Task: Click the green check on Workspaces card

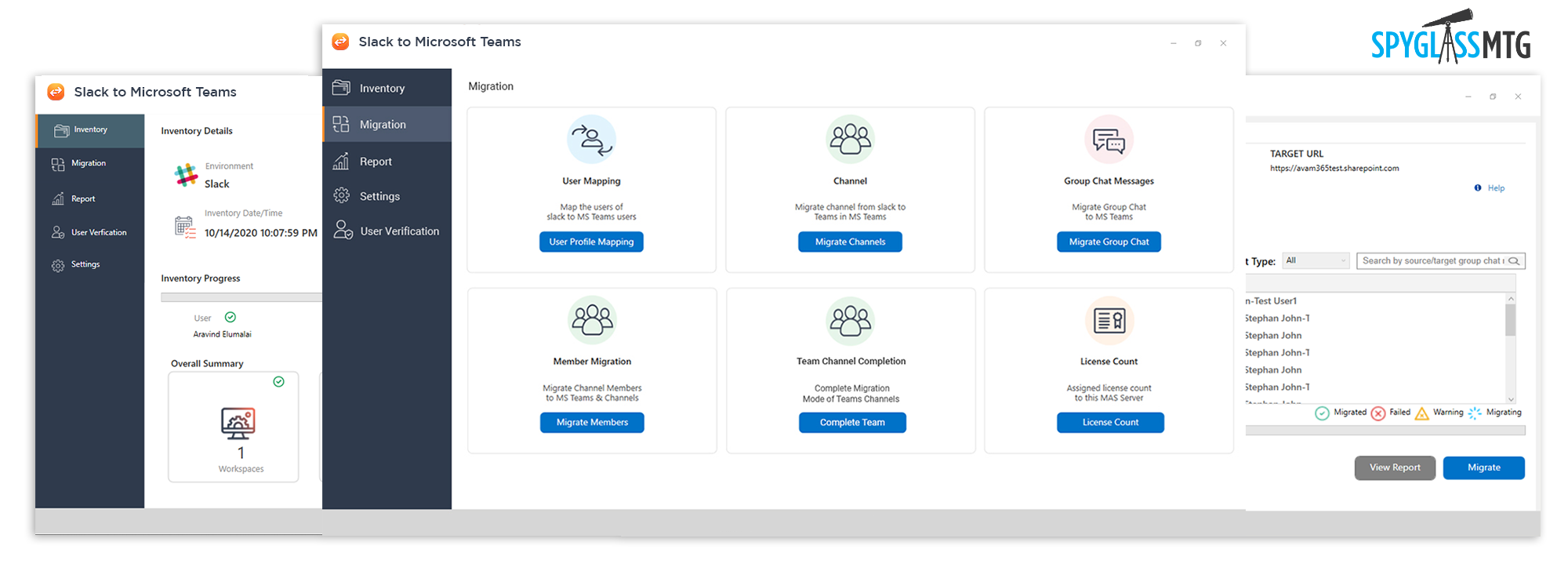Action: point(278,381)
